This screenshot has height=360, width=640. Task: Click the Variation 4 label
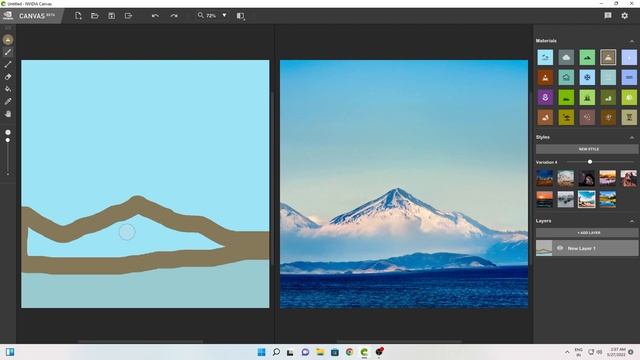click(x=546, y=162)
